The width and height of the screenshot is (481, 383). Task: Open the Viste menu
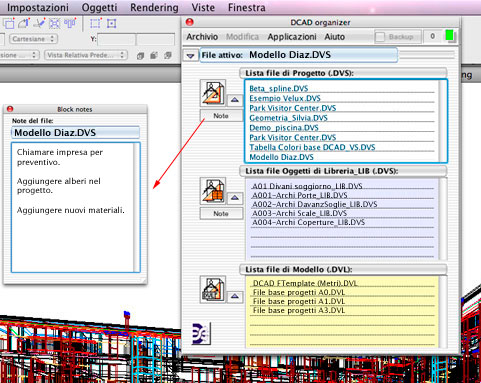[x=203, y=7]
